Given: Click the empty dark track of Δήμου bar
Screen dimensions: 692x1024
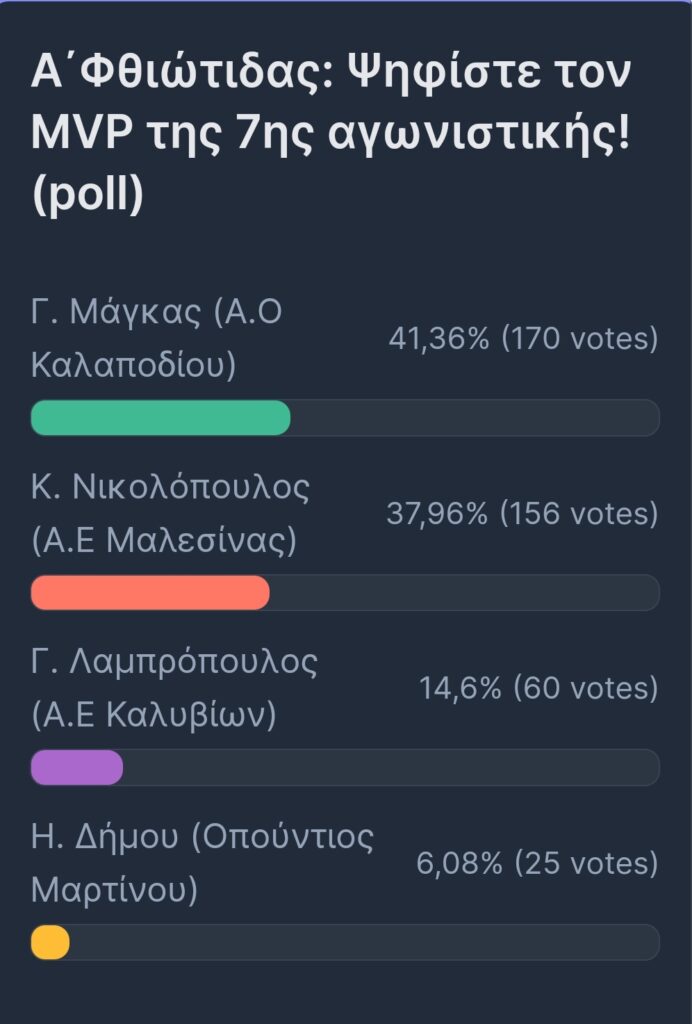Looking at the screenshot, I should point(364,942).
